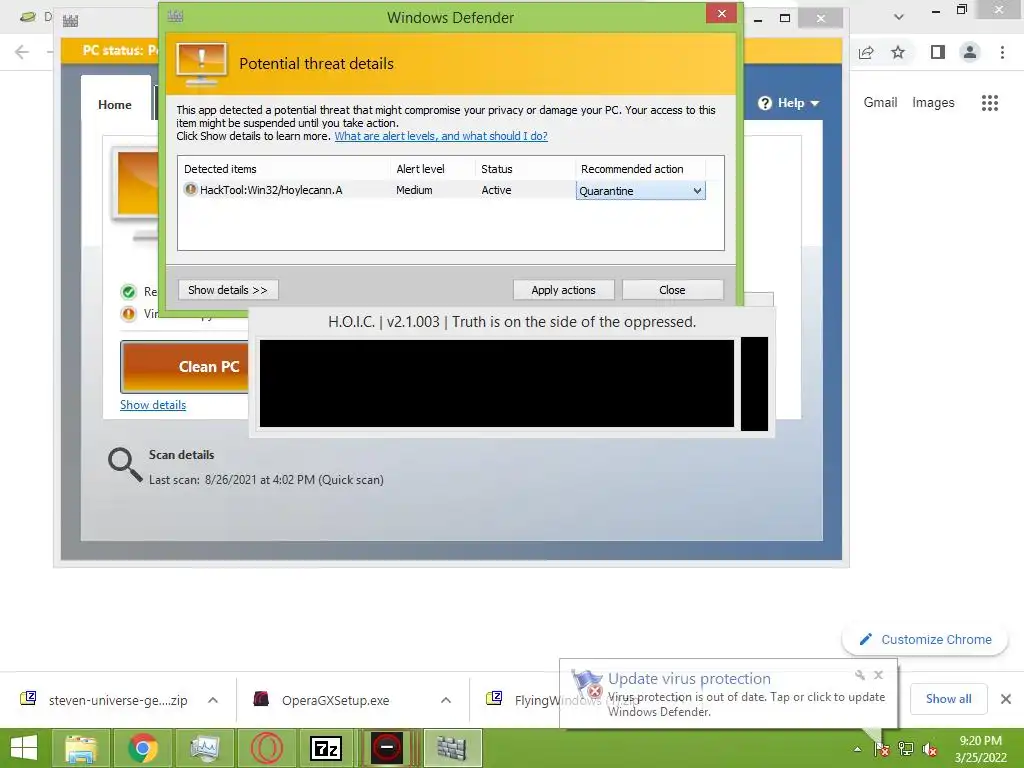The height and width of the screenshot is (768, 1024).
Task: Open the Show details link under Clean PC
Action: pyautogui.click(x=153, y=405)
